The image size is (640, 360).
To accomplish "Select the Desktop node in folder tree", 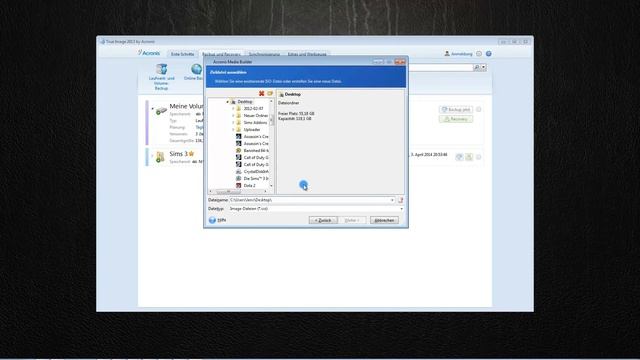I will (x=242, y=102).
